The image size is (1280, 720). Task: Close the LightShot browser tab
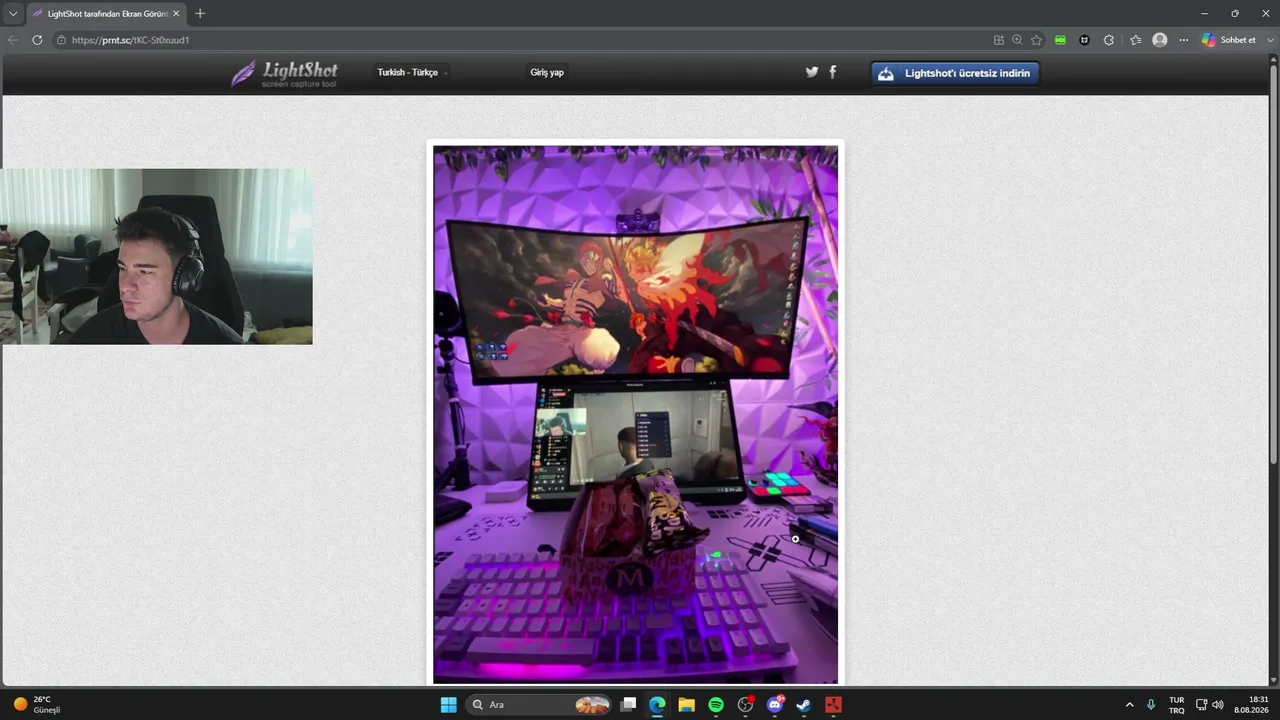coord(176,14)
